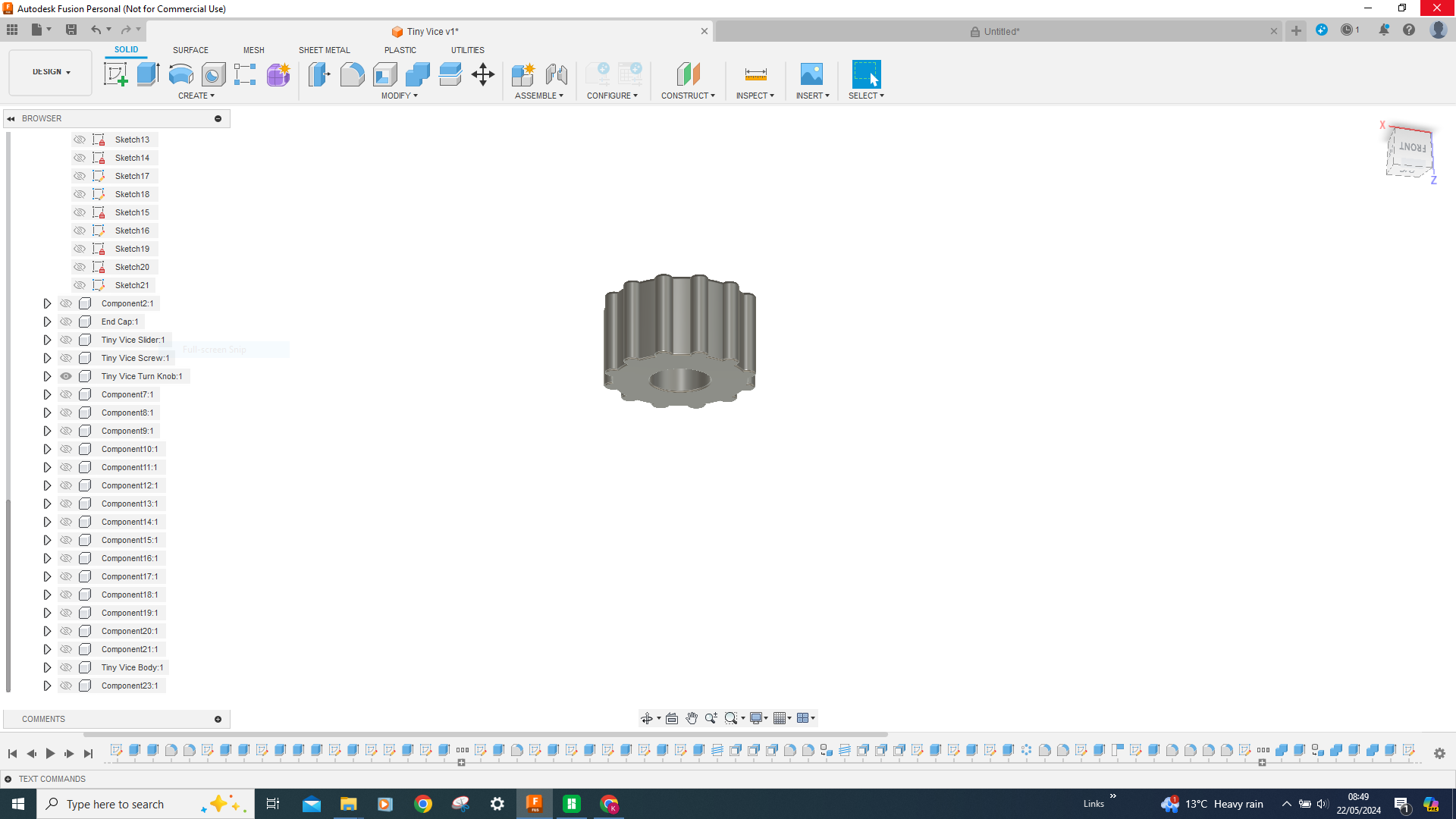
Task: Toggle visibility of Tiny Vice Turn Knob:1
Action: [x=66, y=376]
